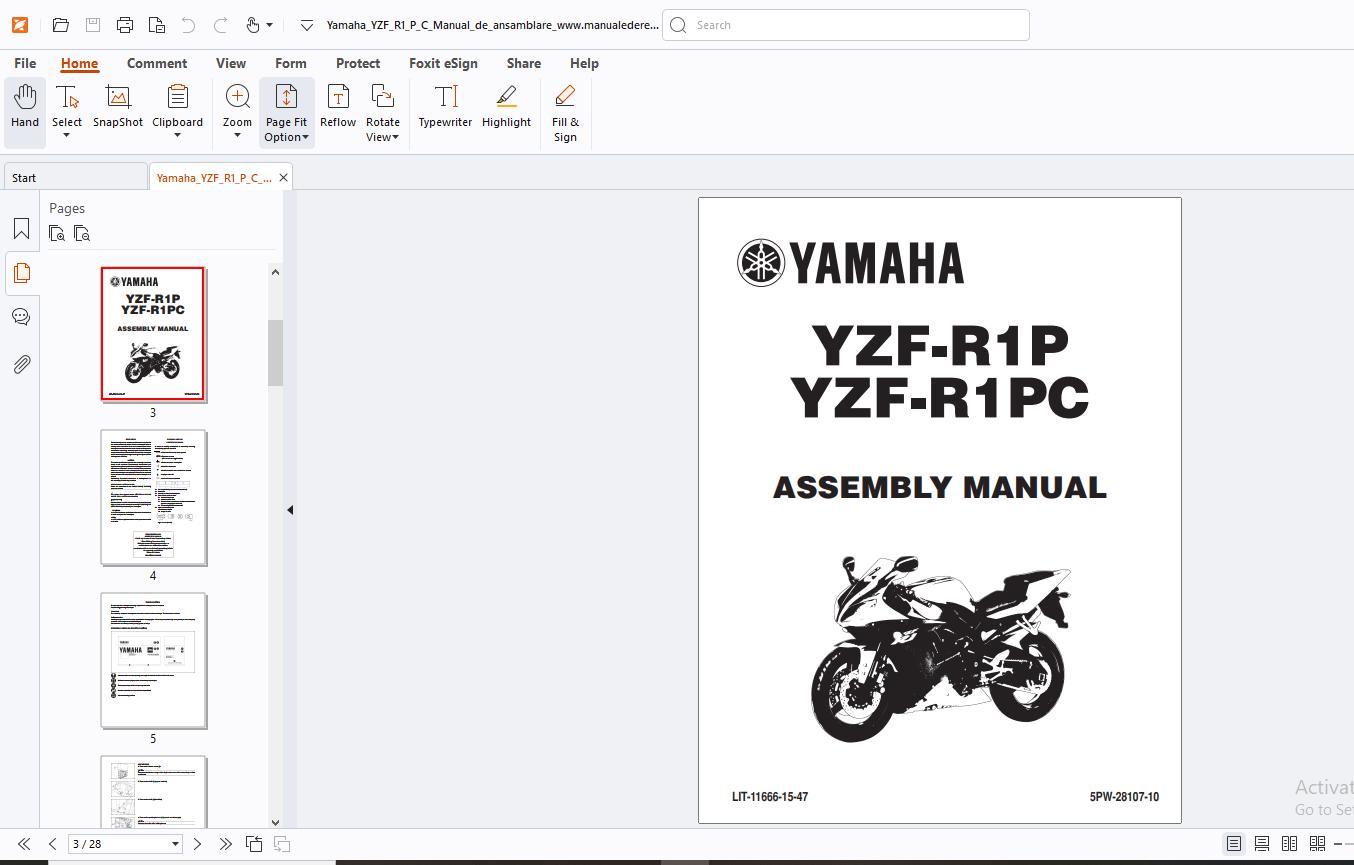Open the Page Fit Option dropdown

[x=286, y=113]
